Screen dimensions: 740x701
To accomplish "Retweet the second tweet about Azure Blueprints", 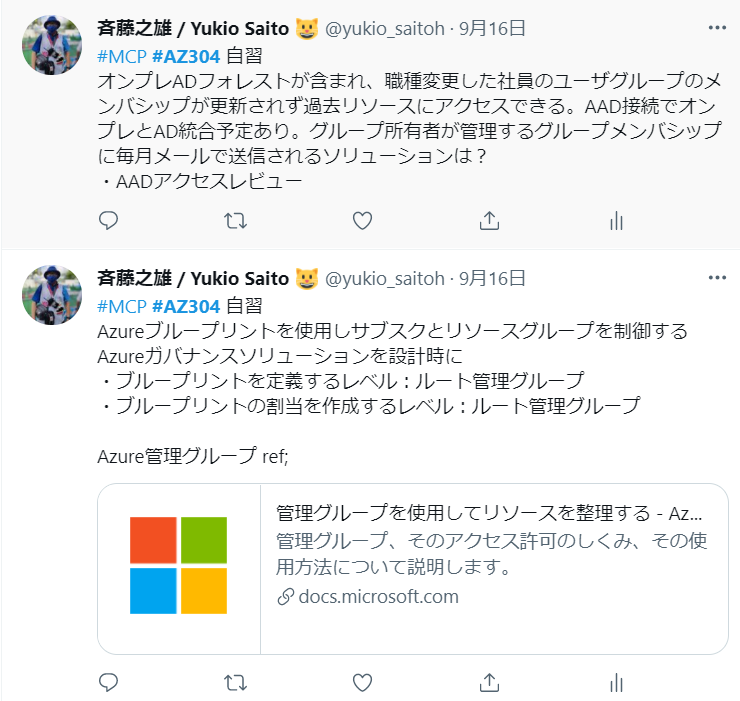I will point(235,682).
